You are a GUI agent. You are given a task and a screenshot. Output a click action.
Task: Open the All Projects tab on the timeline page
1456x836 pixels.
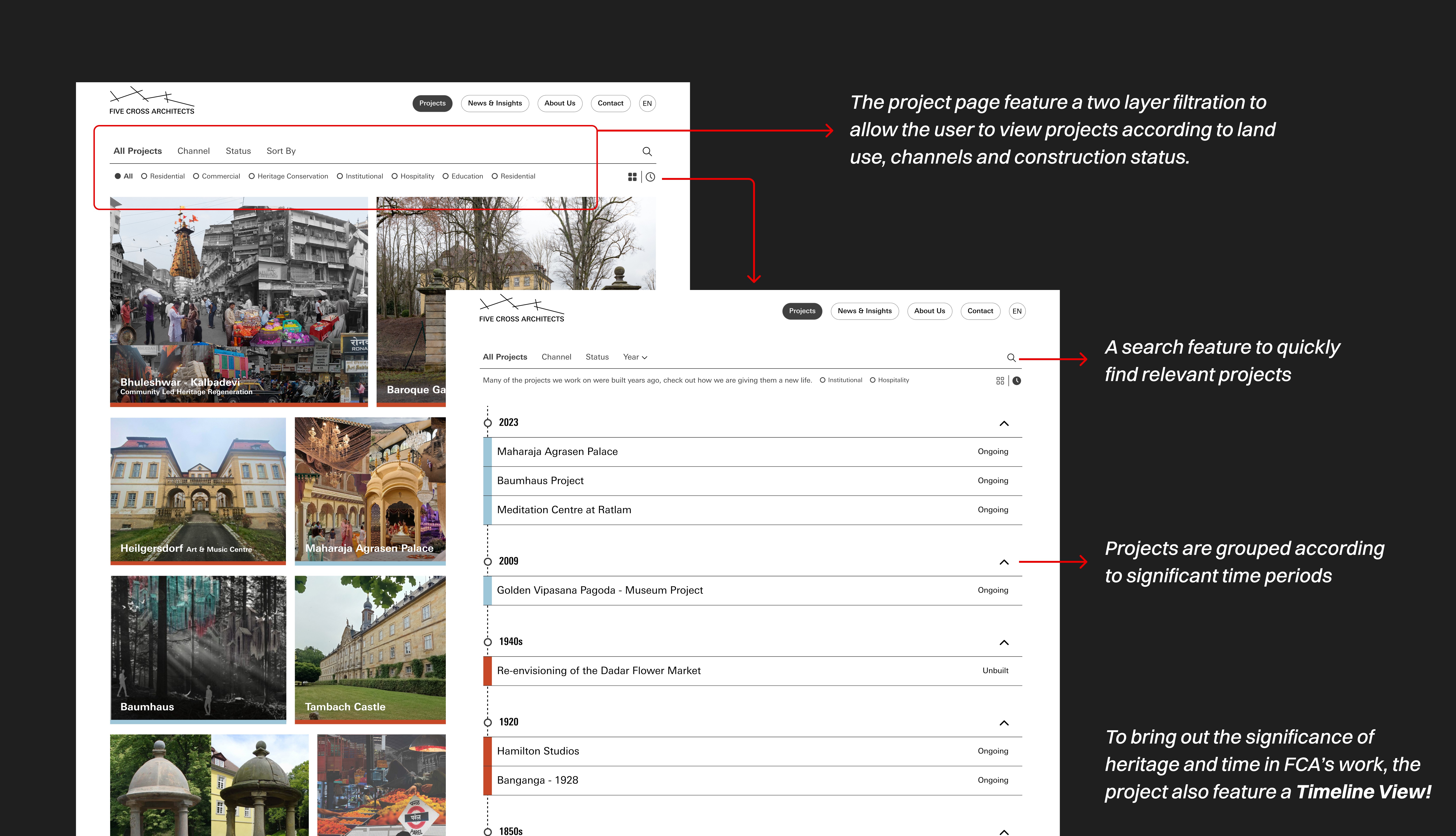[x=505, y=357]
